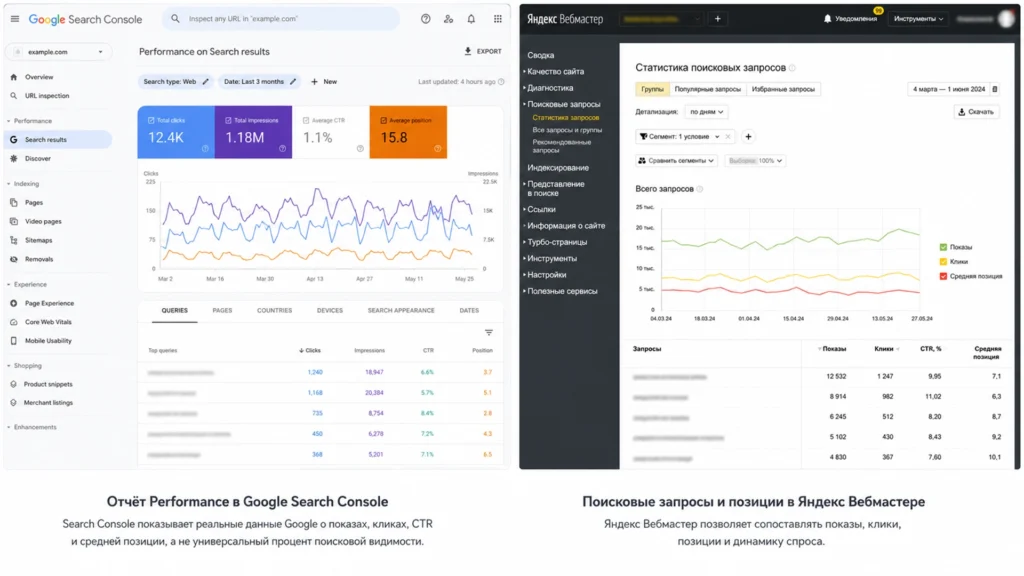Select the Популярные запросы tab

(x=707, y=89)
